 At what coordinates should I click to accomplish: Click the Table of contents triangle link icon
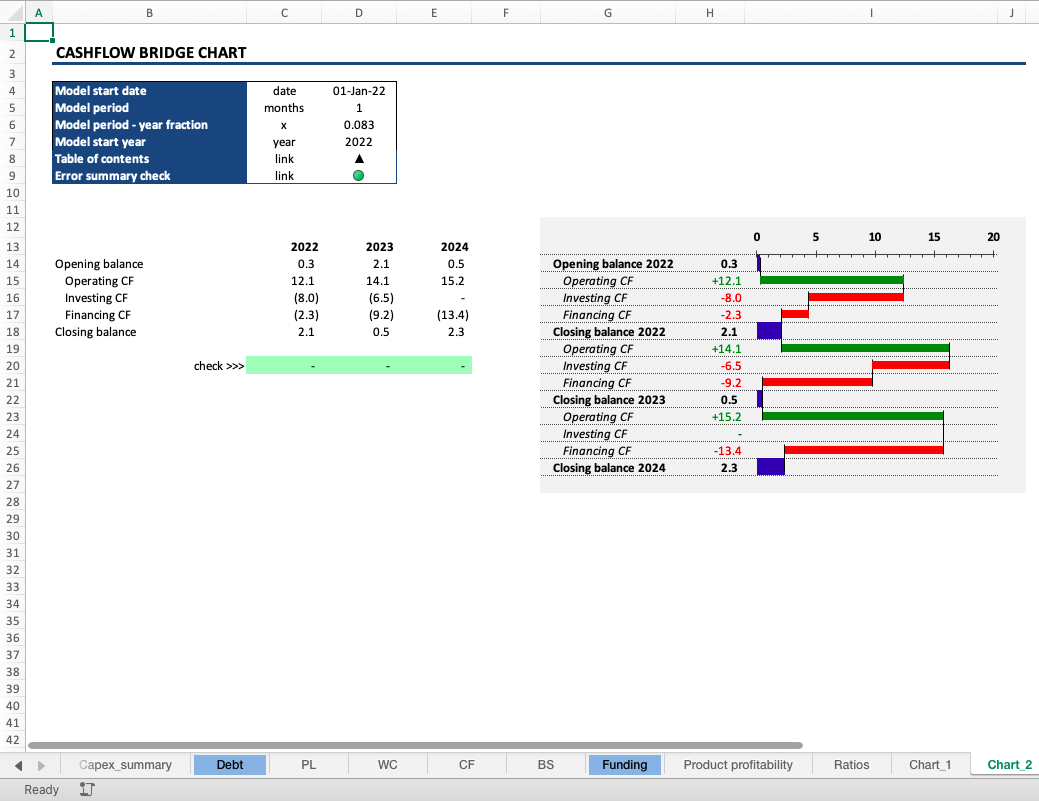359,158
